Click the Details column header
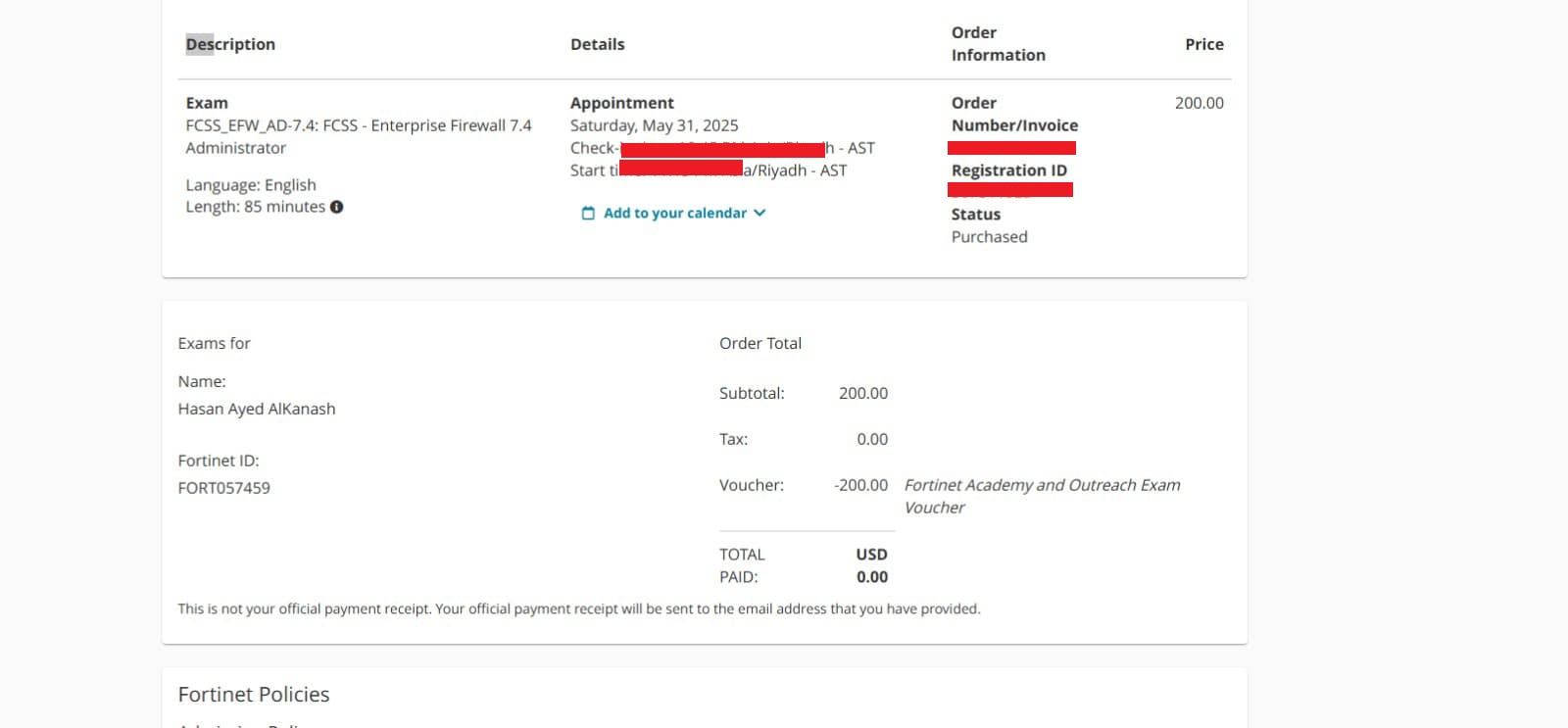The height and width of the screenshot is (728, 1568). pyautogui.click(x=597, y=44)
